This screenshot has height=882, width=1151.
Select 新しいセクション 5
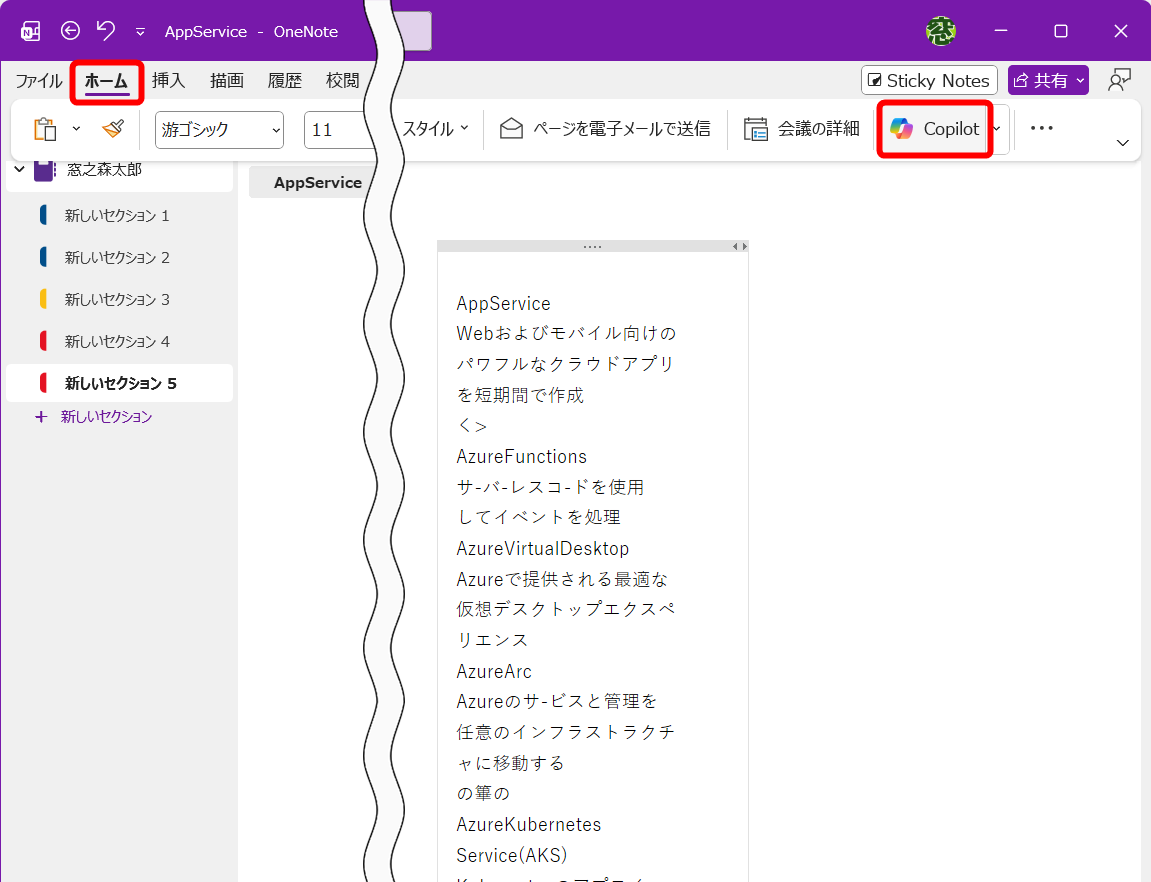[120, 383]
